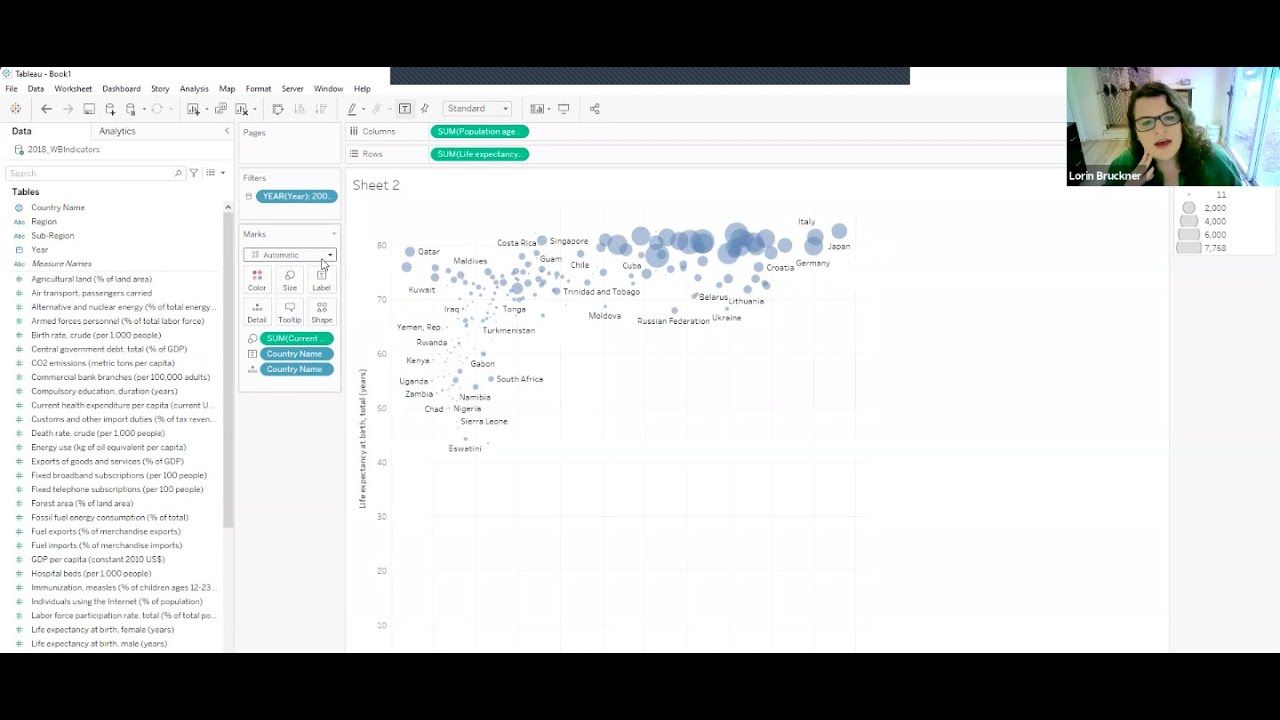Click the group members paperclip icon
The image size is (1280, 720).
pyautogui.click(x=376, y=109)
